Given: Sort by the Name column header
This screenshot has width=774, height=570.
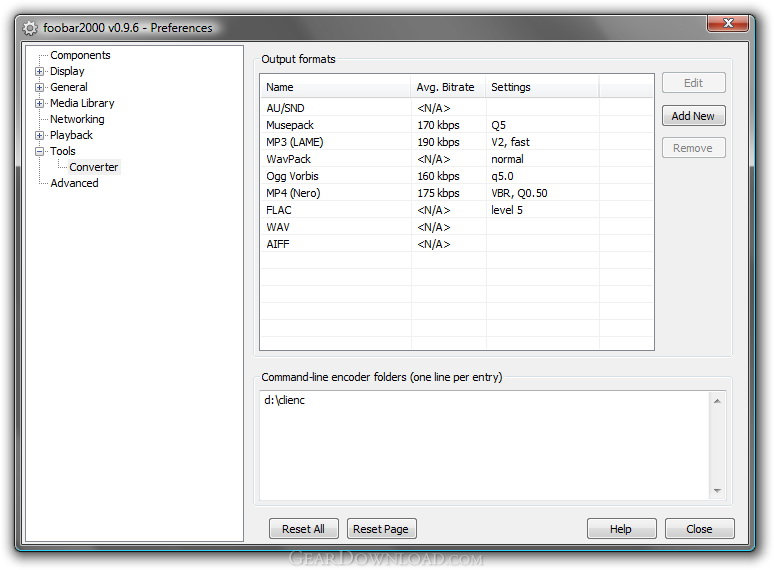Looking at the screenshot, I should point(336,87).
